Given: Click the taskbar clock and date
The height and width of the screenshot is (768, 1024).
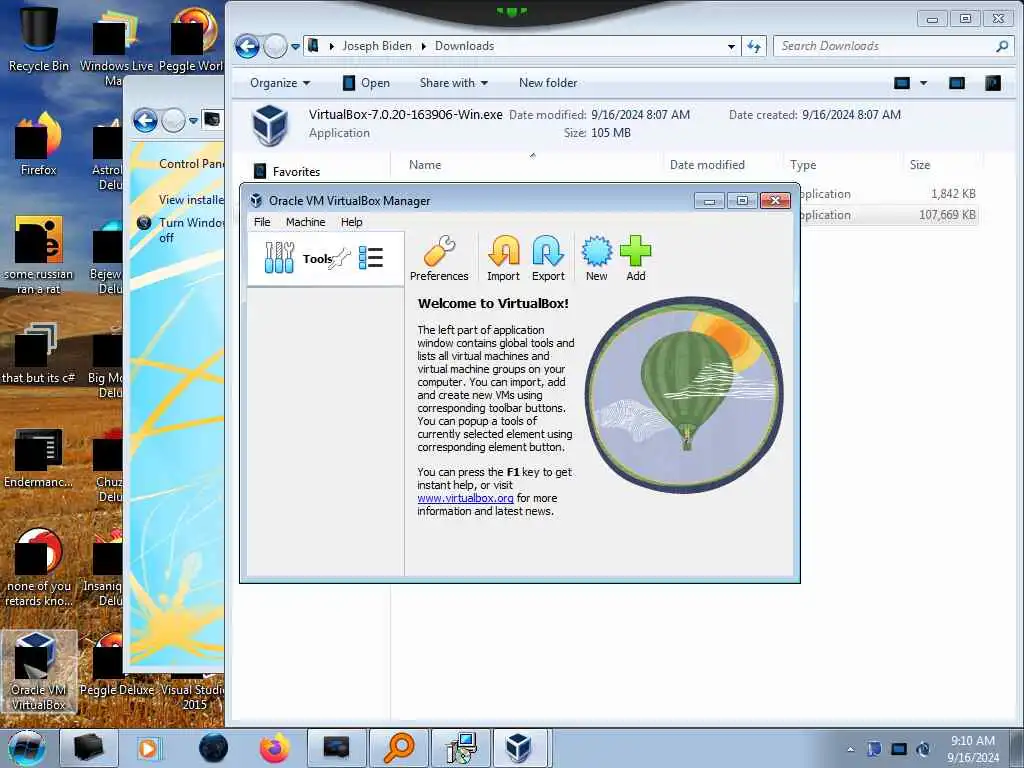Looking at the screenshot, I should 973,749.
